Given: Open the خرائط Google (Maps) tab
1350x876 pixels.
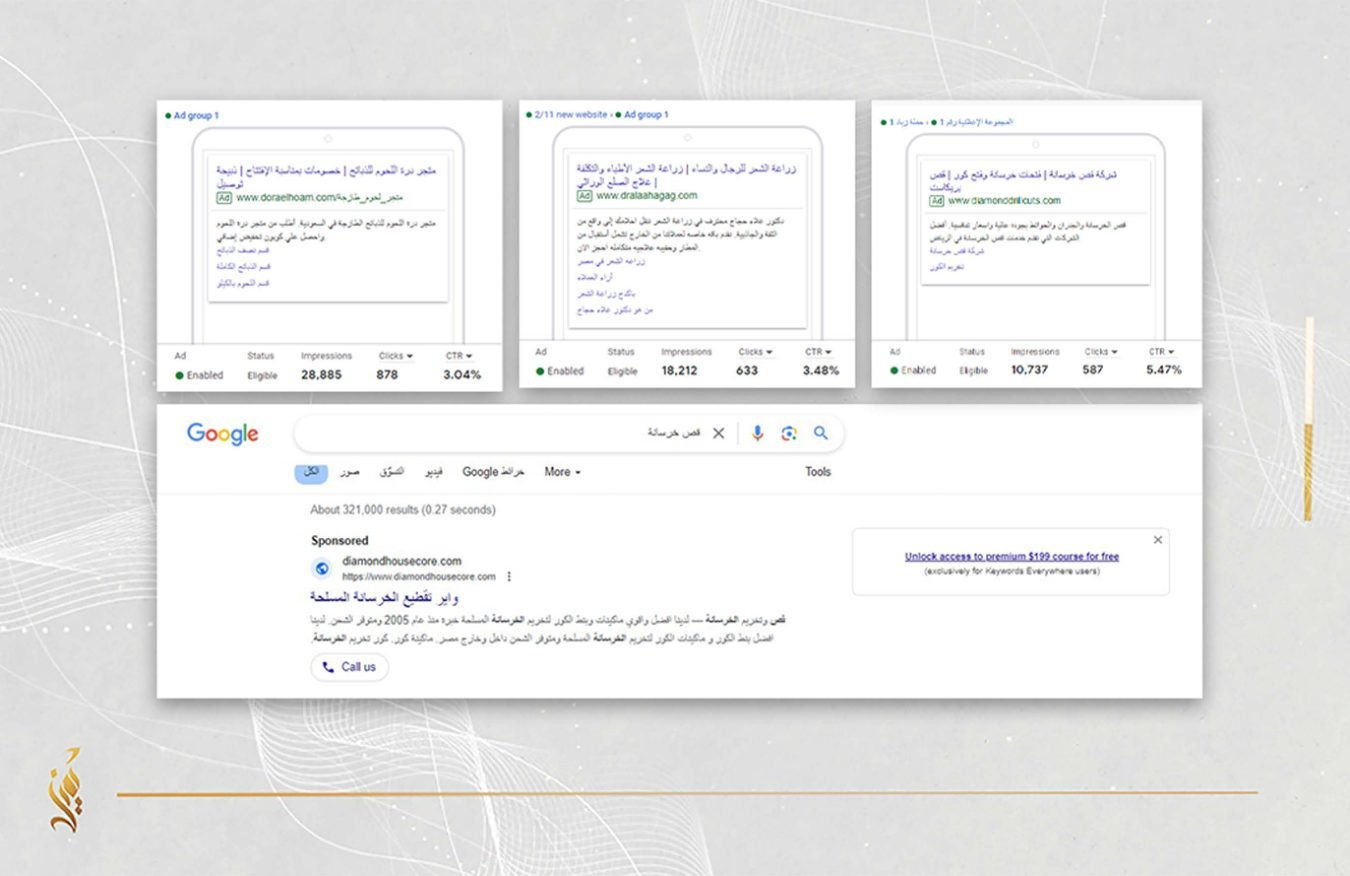Looking at the screenshot, I should point(493,472).
